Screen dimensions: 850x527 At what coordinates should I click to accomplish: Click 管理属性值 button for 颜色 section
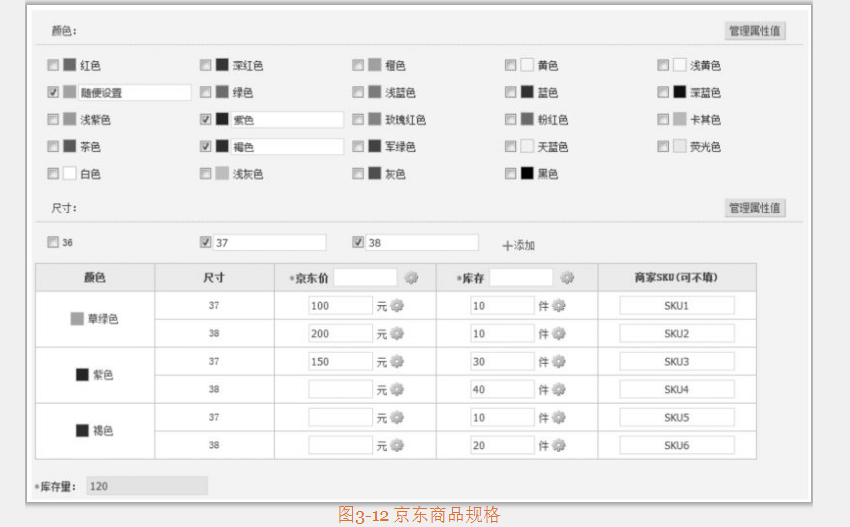755,31
